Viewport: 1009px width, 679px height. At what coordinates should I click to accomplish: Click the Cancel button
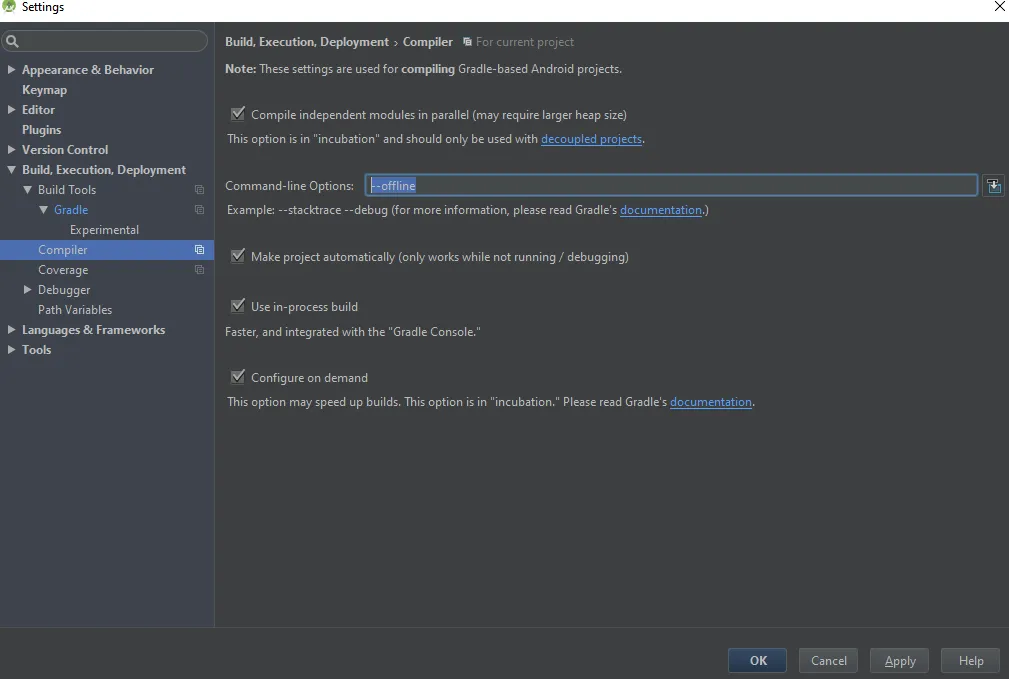click(828, 660)
